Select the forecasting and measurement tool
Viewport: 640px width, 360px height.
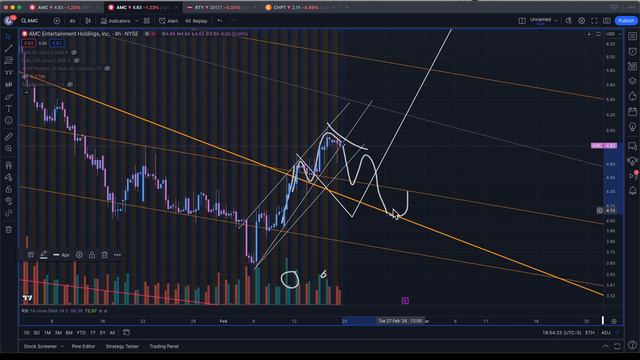9,84
